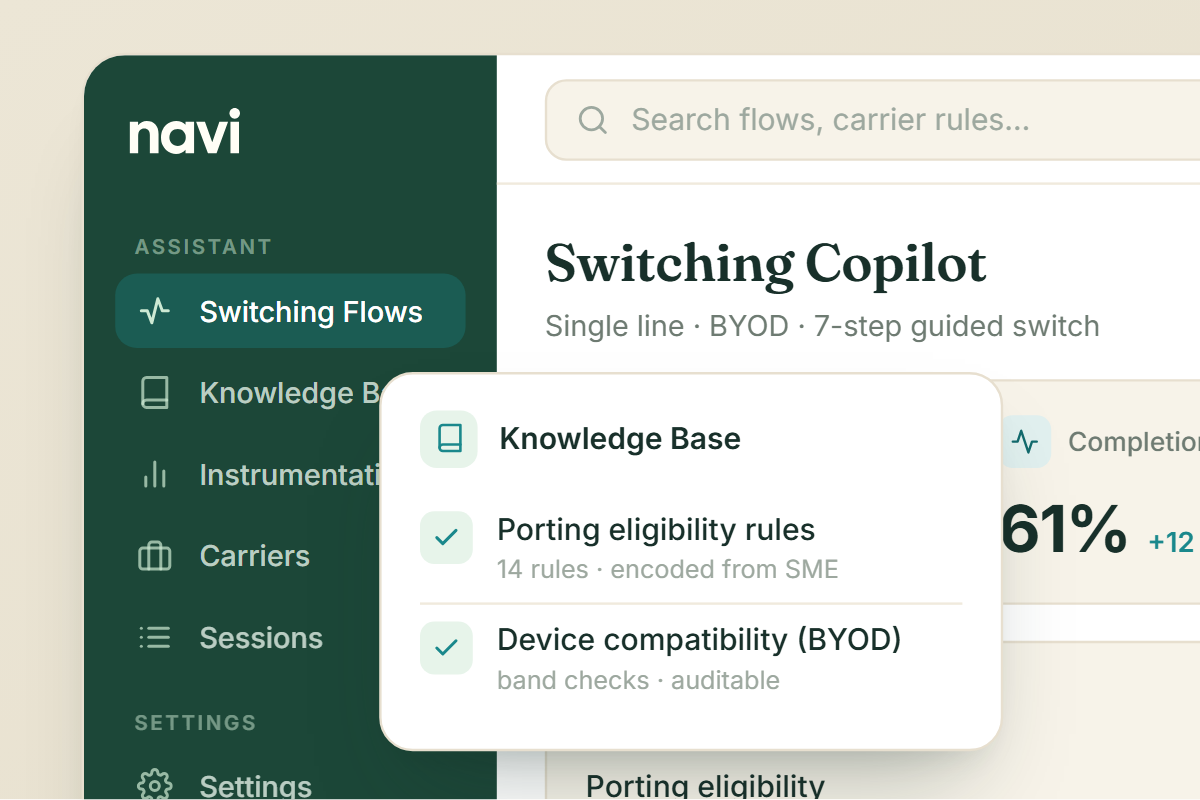Screen dimensions: 1200x800
Task: Focus the Search flows, carrier rules field
Action: (x=872, y=120)
